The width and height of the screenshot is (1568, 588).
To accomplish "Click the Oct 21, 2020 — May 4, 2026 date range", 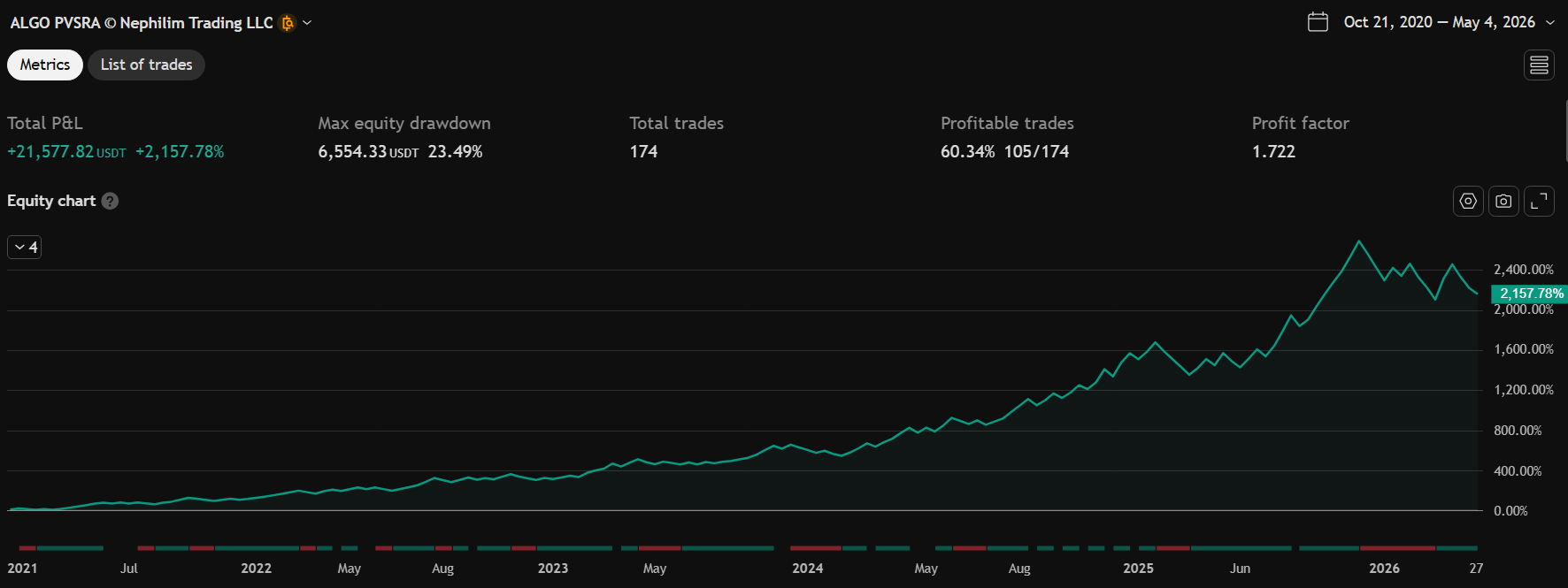I will coord(1439,22).
